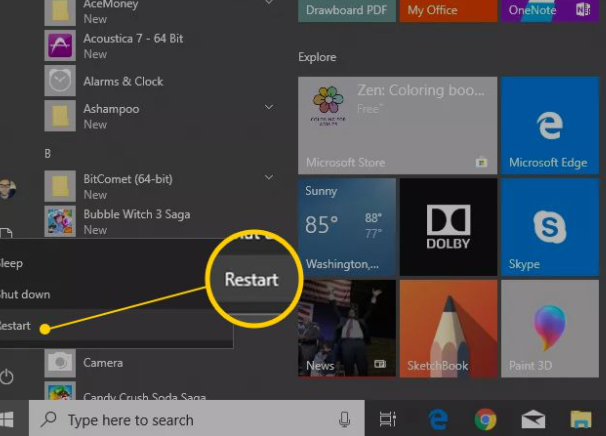The height and width of the screenshot is (436, 606).
Task: Open the Camera app icon
Action: pos(60,363)
